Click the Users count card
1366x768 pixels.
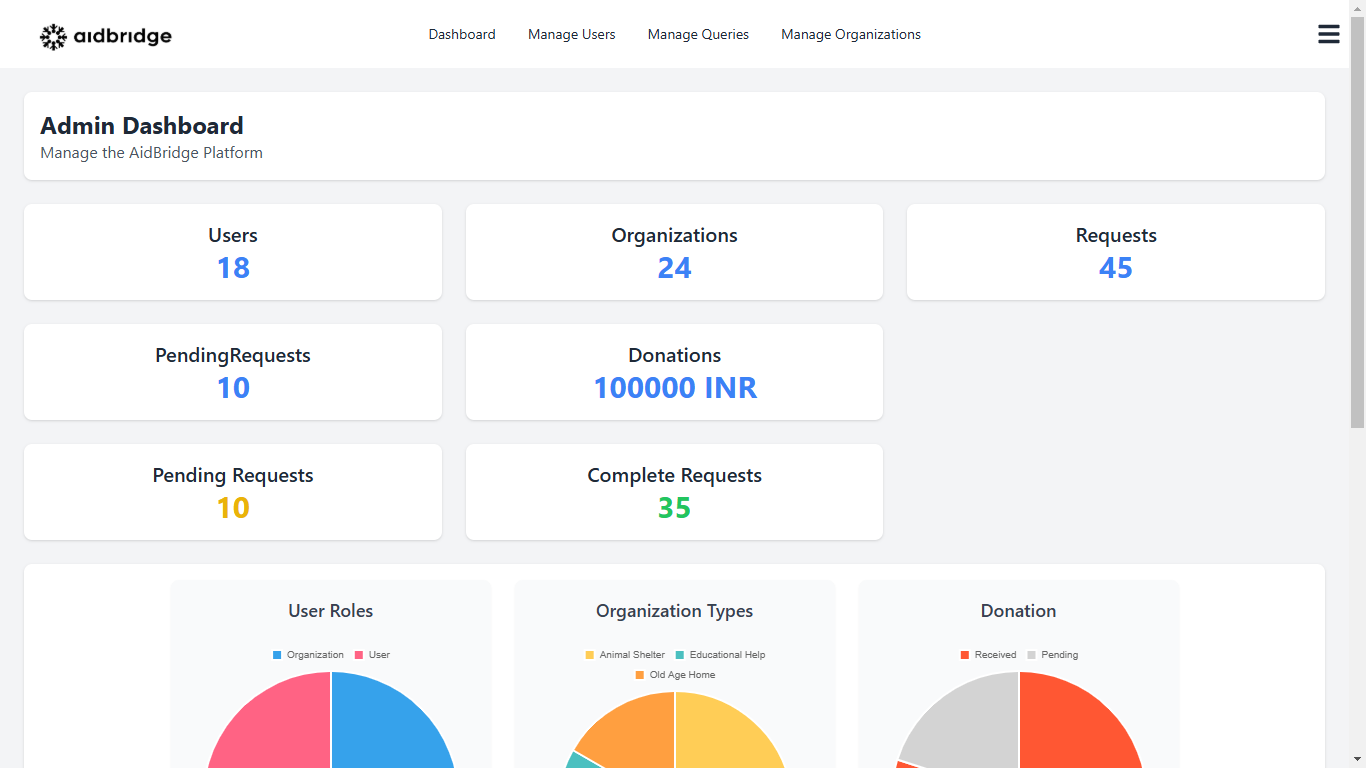click(233, 252)
